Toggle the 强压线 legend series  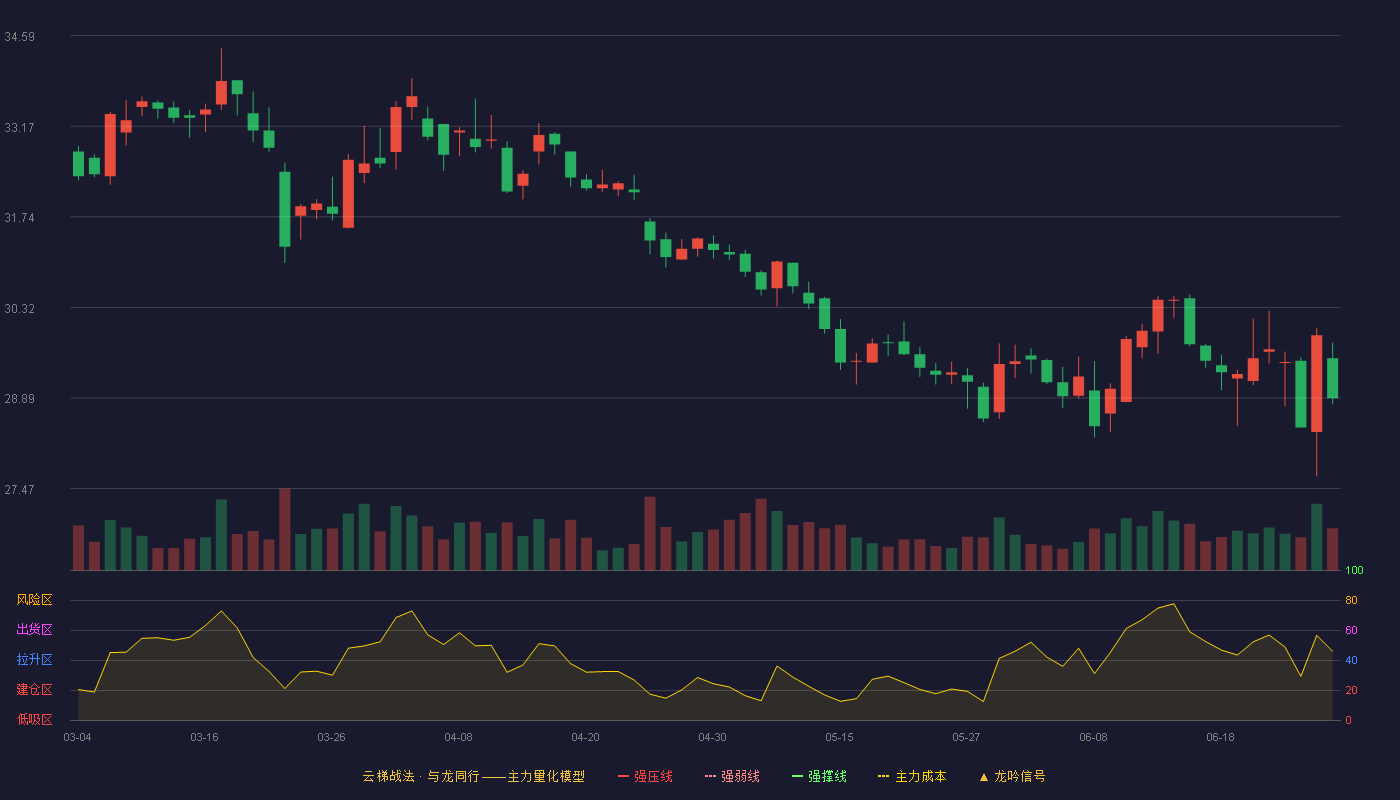pyautogui.click(x=645, y=776)
